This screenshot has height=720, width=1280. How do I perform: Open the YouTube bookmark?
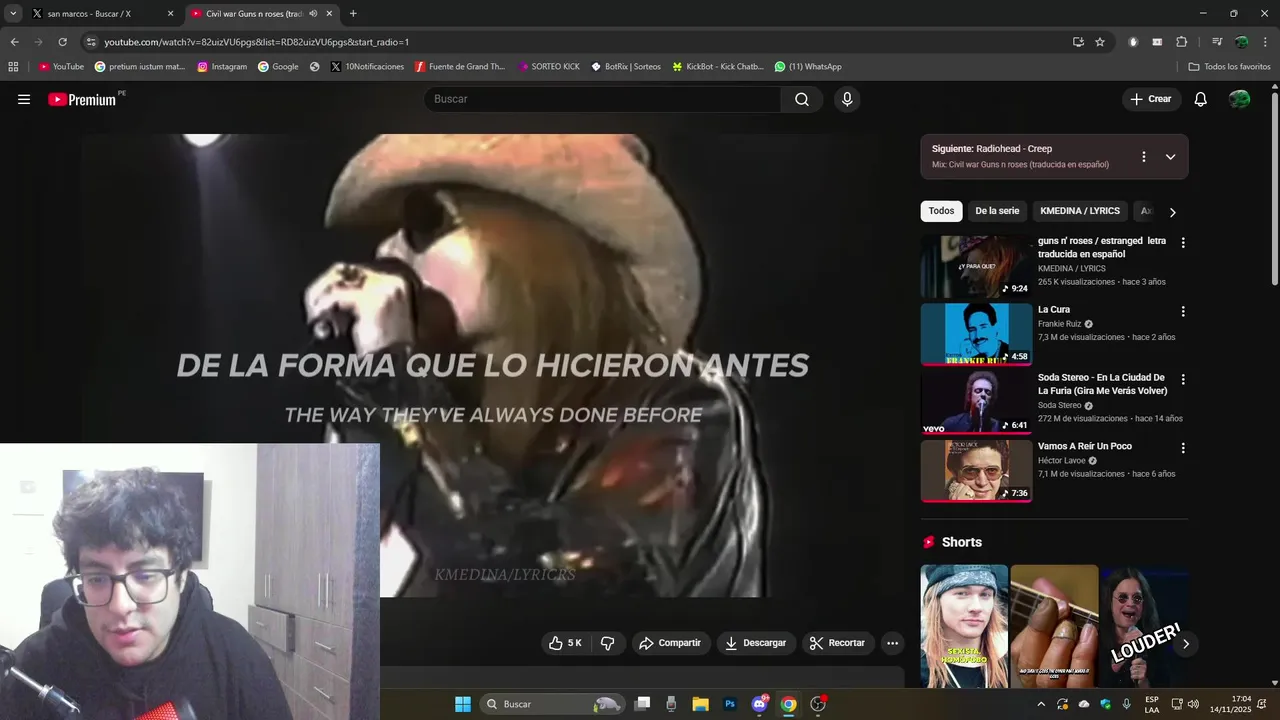tap(61, 67)
